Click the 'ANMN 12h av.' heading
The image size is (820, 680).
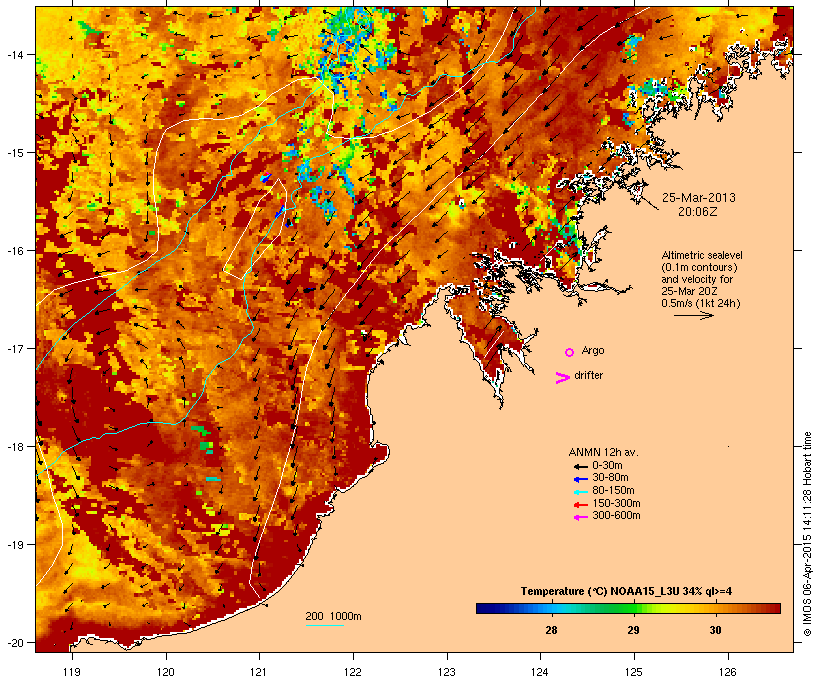tap(603, 452)
